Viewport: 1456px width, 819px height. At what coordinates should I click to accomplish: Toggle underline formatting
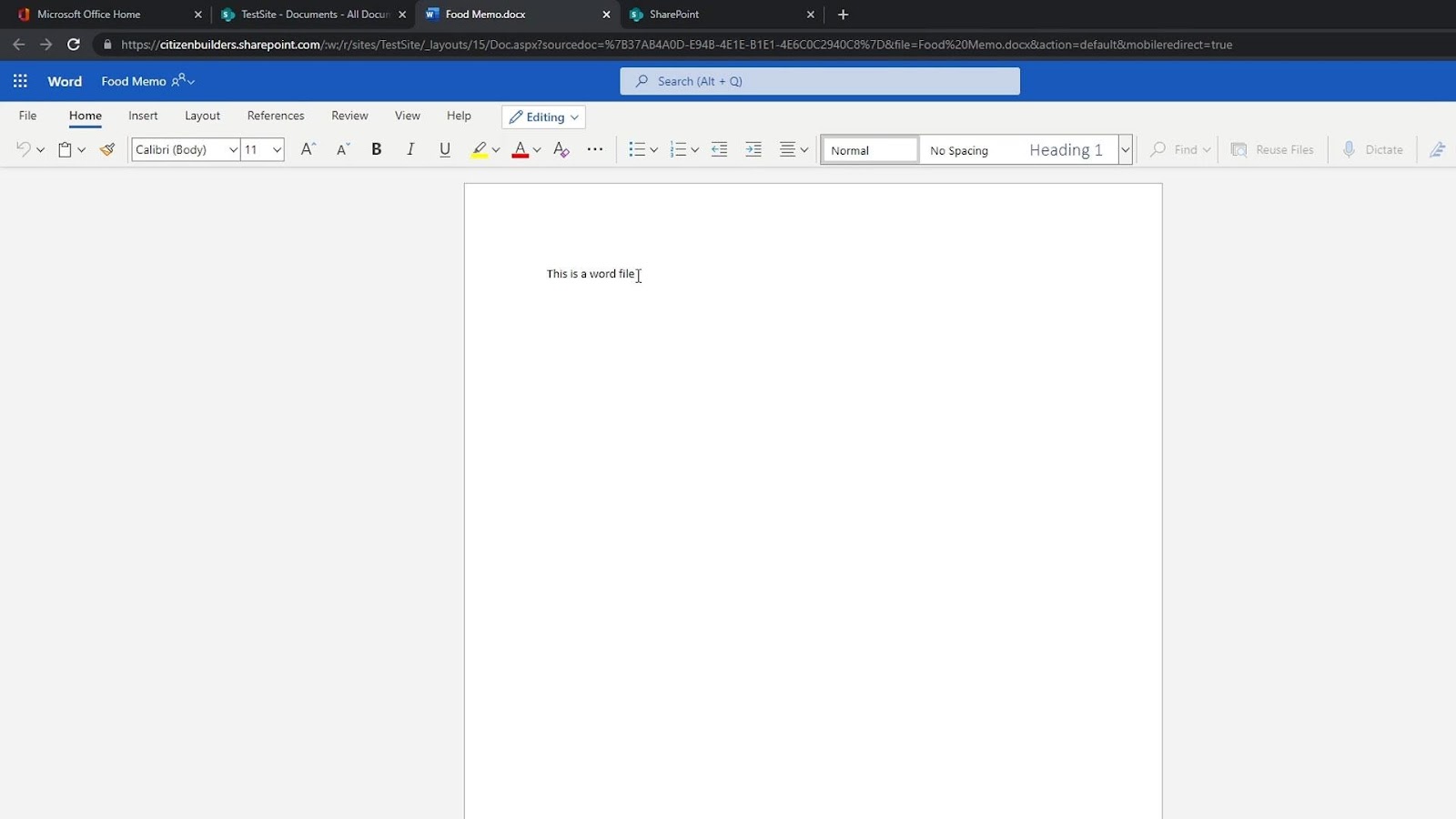(445, 149)
